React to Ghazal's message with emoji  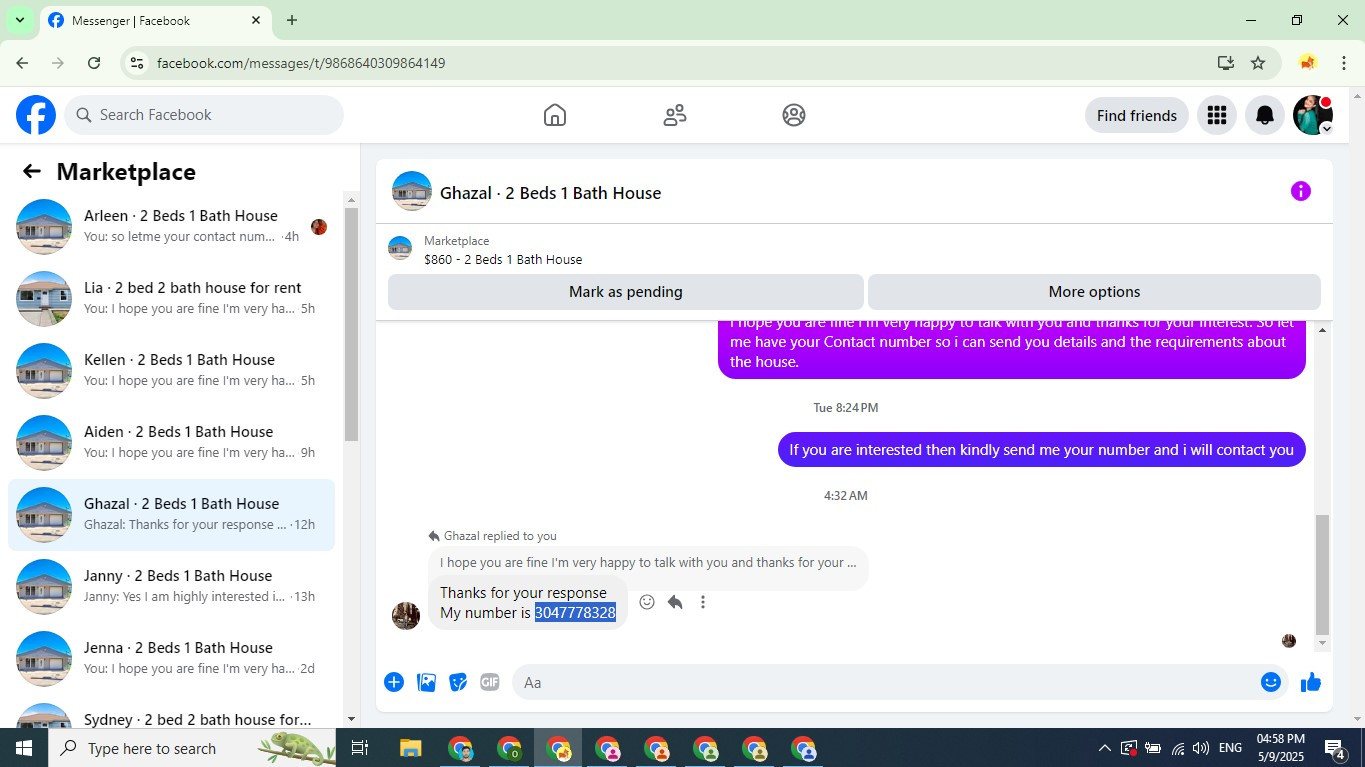[x=647, y=602]
